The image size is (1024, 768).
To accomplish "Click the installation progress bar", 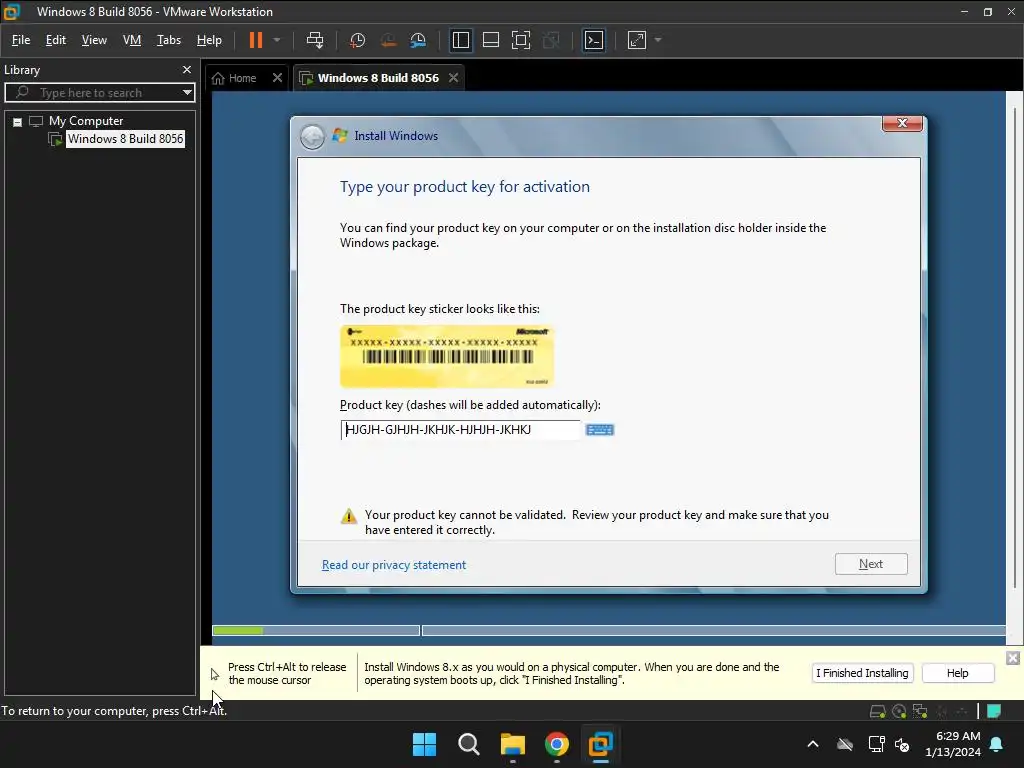I will (609, 630).
